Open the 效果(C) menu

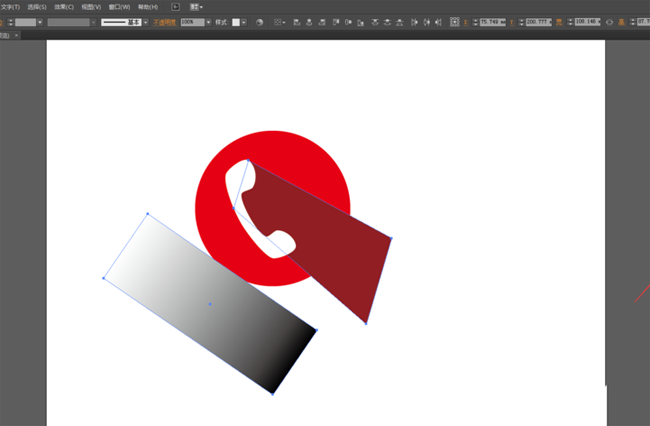pyautogui.click(x=64, y=6)
